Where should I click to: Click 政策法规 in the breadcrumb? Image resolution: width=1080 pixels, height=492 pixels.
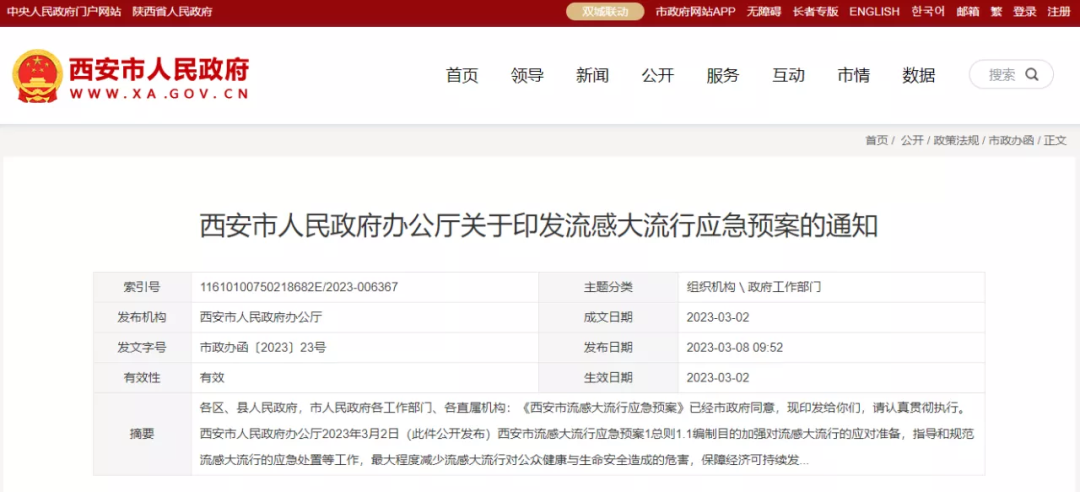[x=957, y=141]
